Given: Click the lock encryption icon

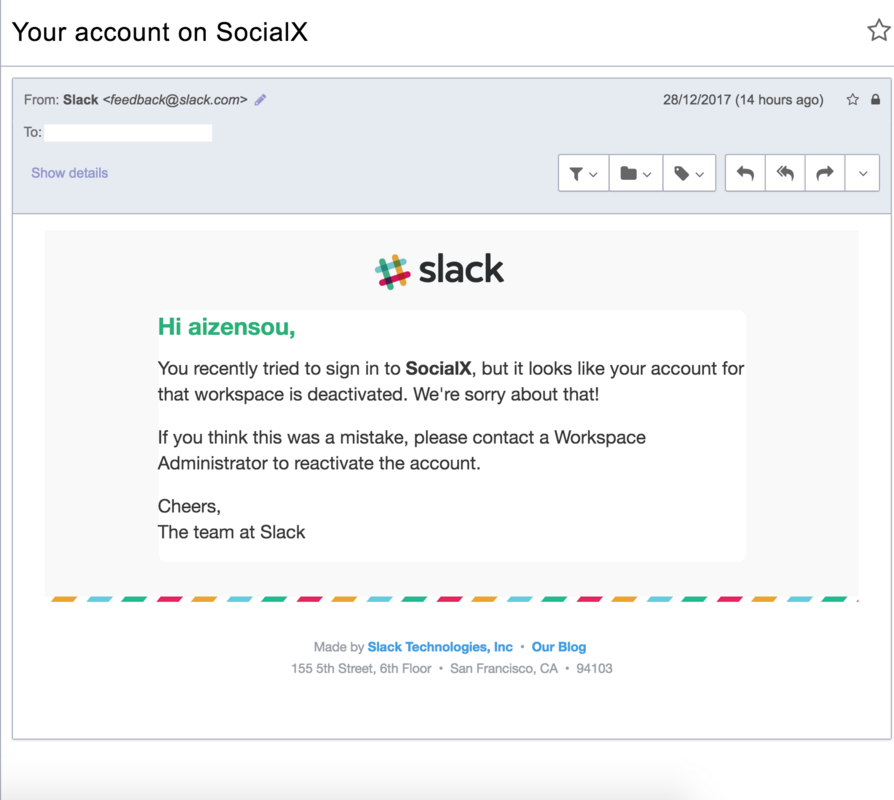Looking at the screenshot, I should (875, 99).
